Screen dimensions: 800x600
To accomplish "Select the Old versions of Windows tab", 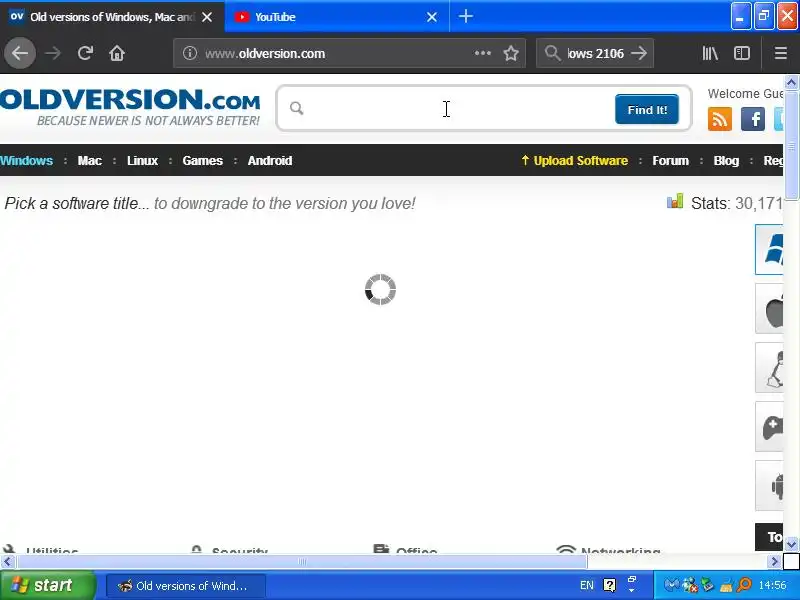I will point(111,17).
